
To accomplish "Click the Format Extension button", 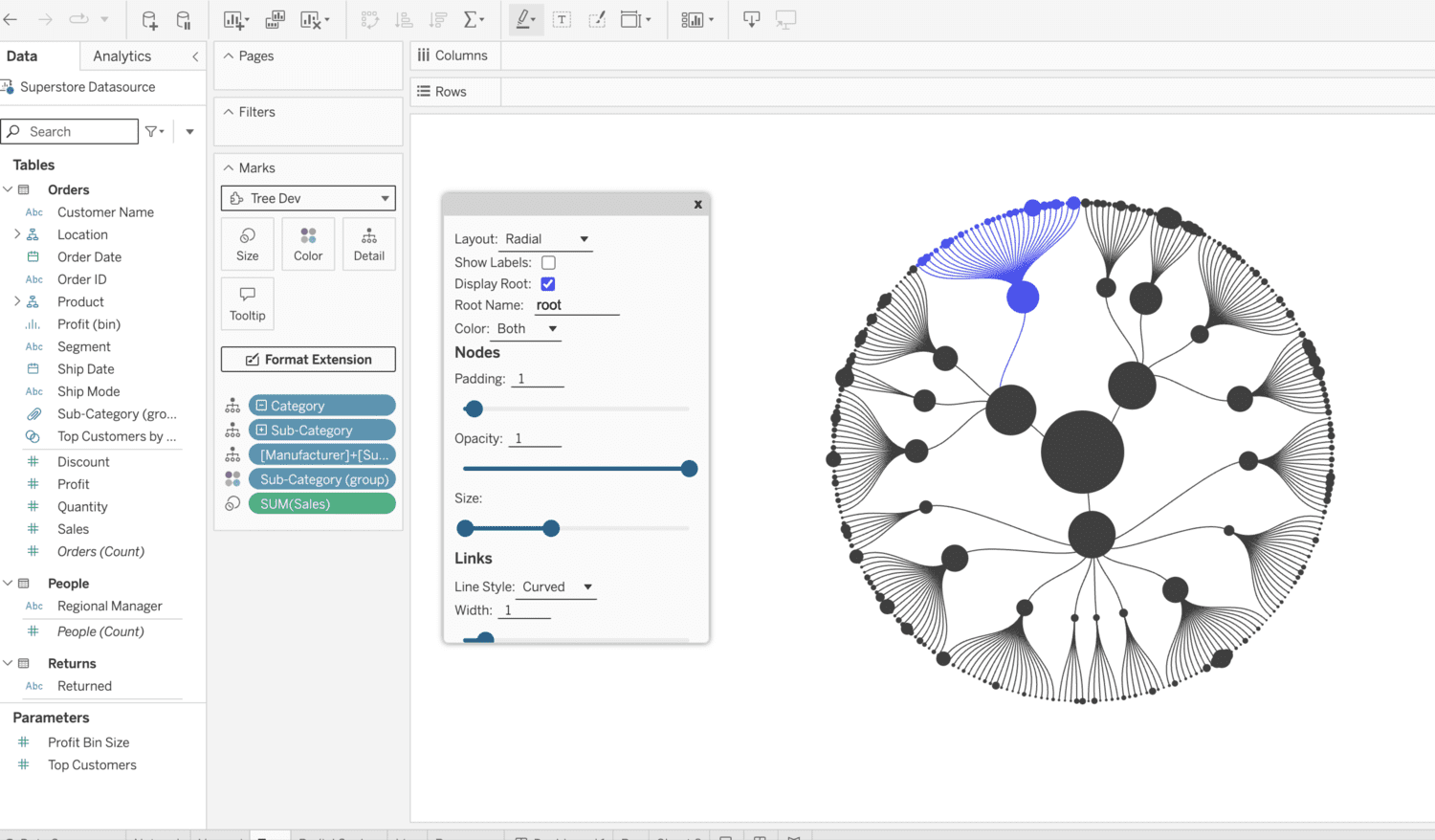I will 307,359.
